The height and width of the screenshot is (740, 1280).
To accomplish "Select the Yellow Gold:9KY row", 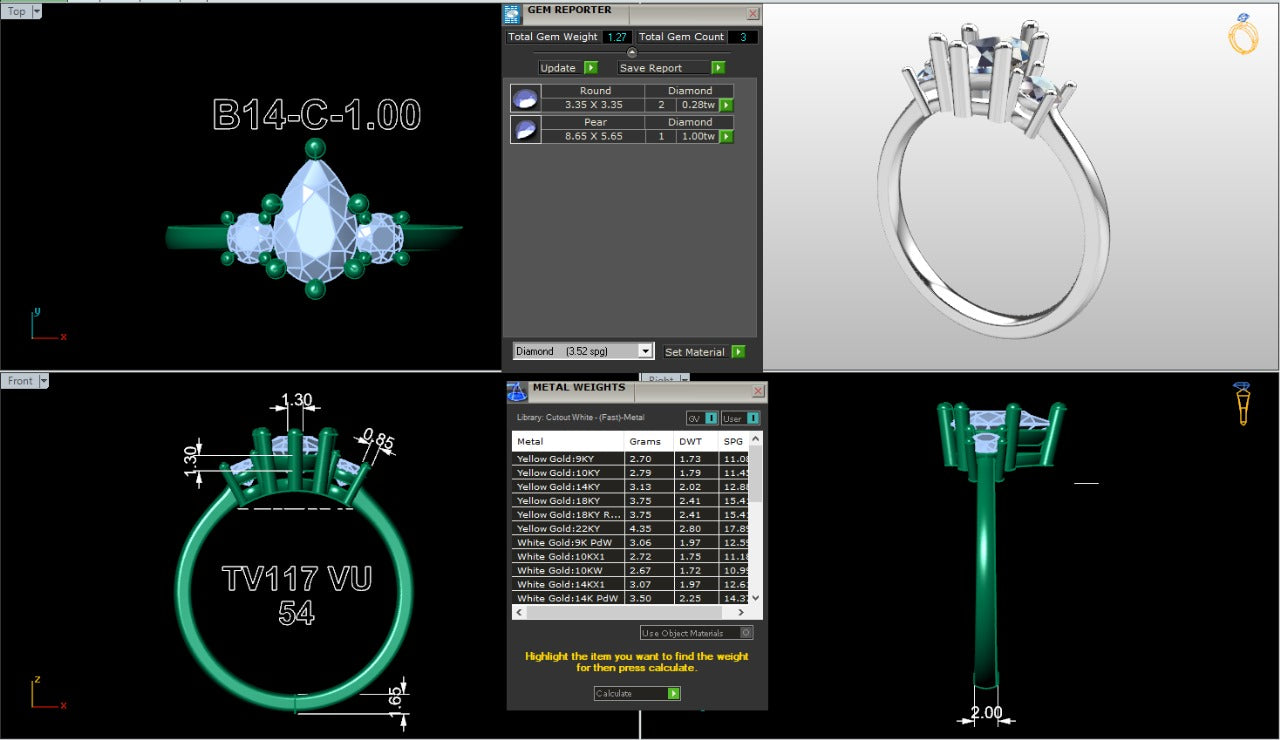I will click(630, 458).
